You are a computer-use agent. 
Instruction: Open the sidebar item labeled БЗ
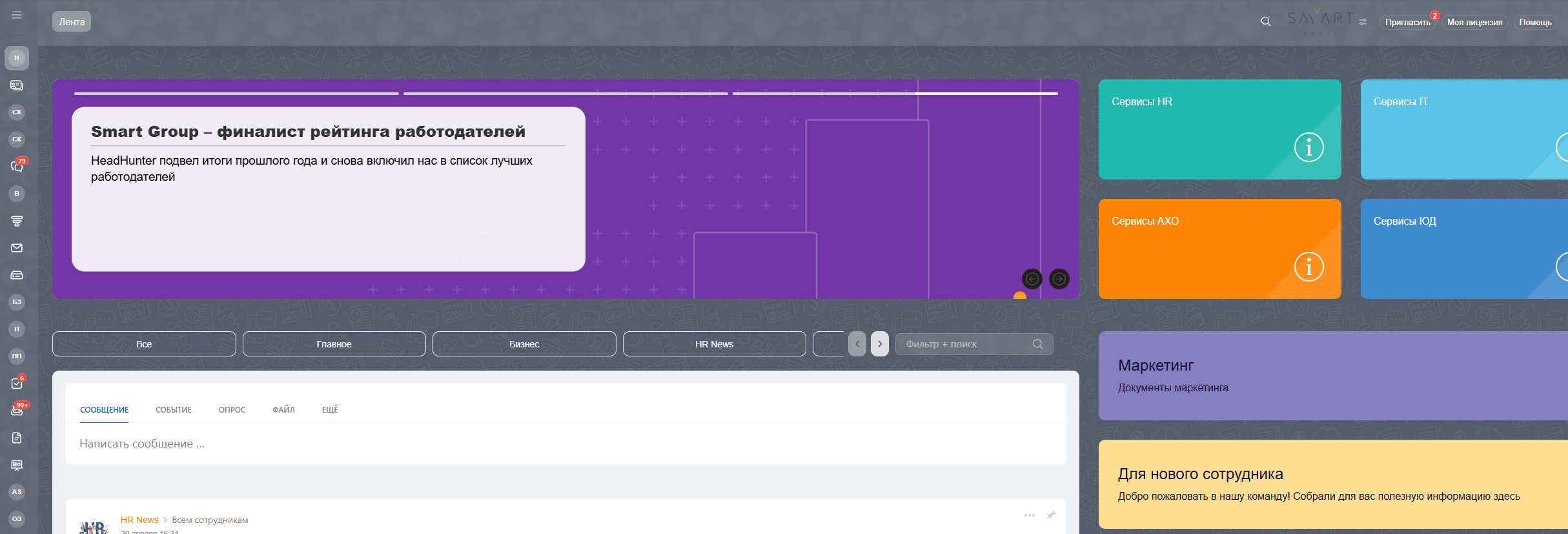(17, 302)
